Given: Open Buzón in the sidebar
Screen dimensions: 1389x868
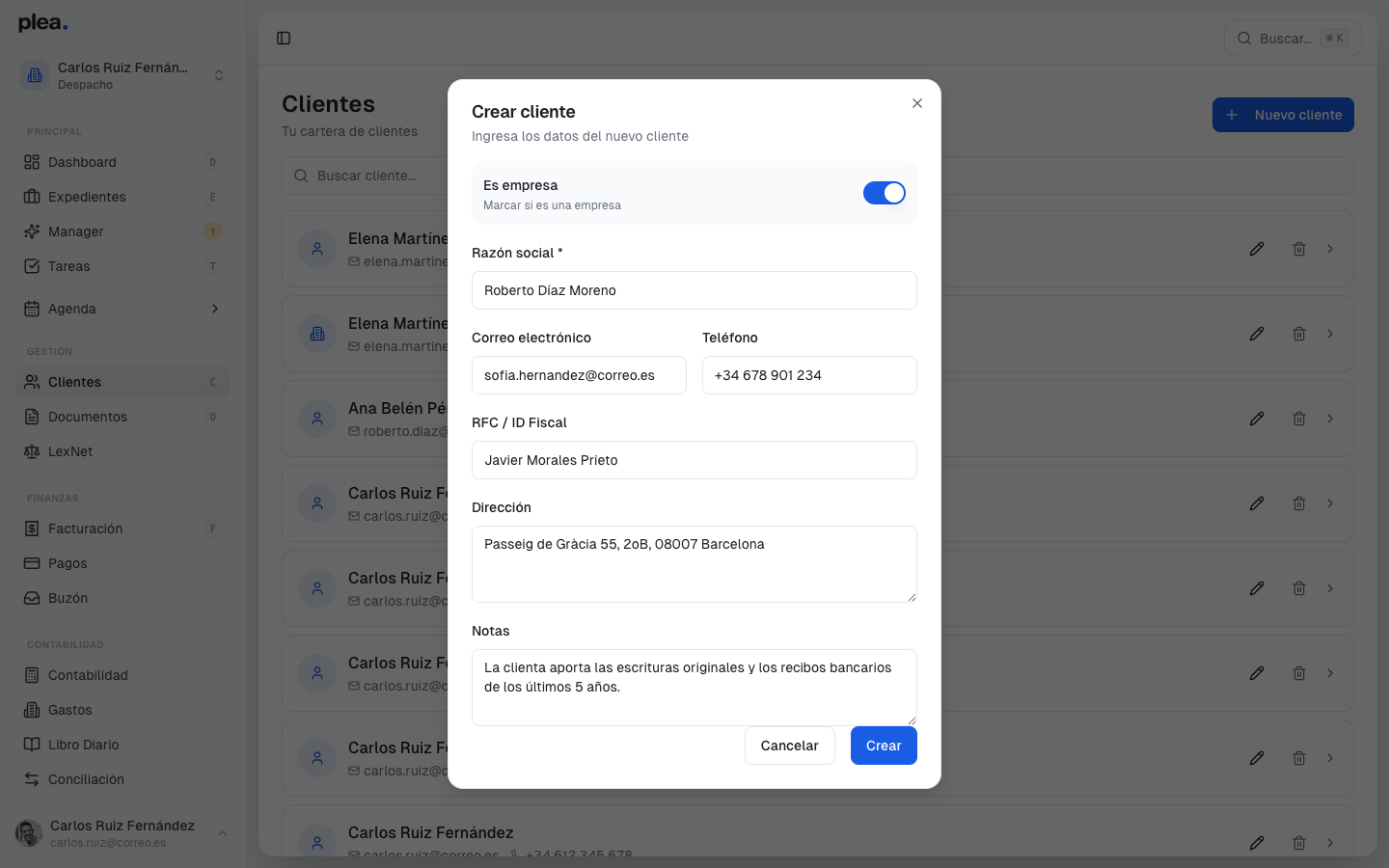Looking at the screenshot, I should point(123,598).
